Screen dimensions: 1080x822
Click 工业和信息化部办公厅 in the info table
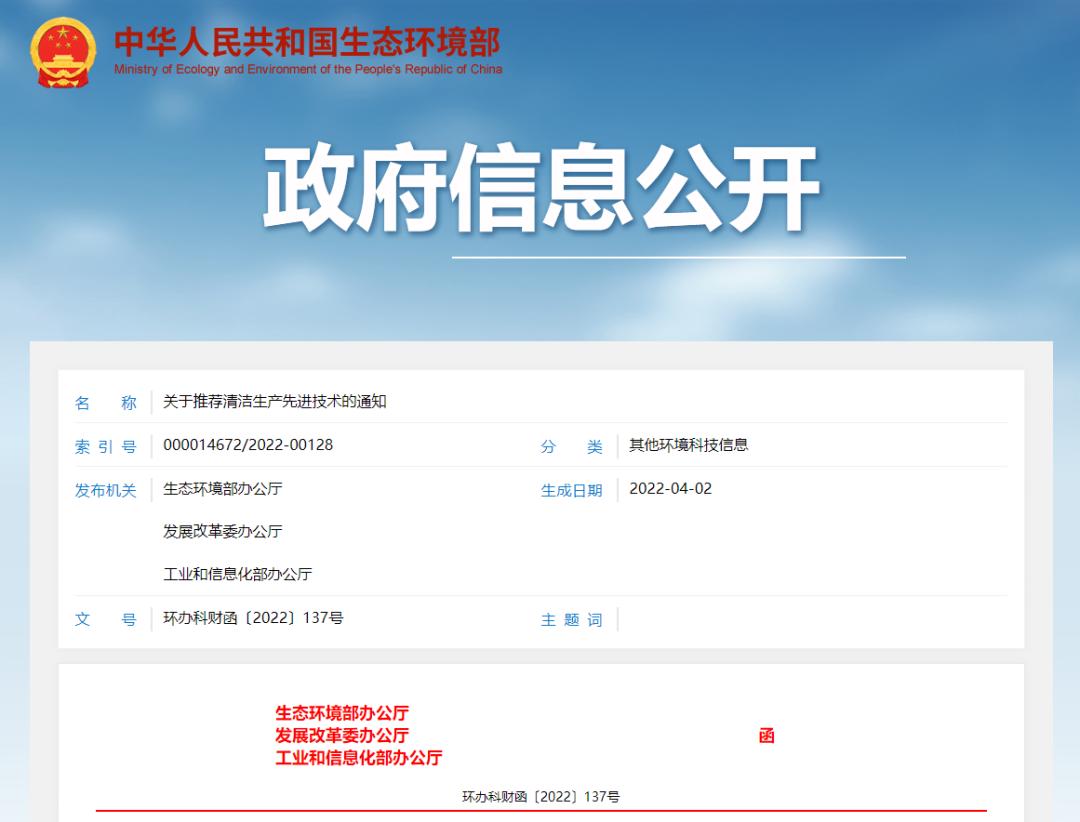pos(238,574)
